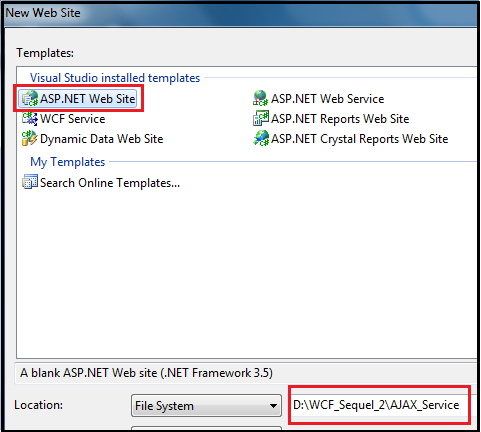Click the D:\WCF_Sequel_2\AJAX_Service path field
The width and height of the screenshot is (481, 432).
[x=379, y=405]
